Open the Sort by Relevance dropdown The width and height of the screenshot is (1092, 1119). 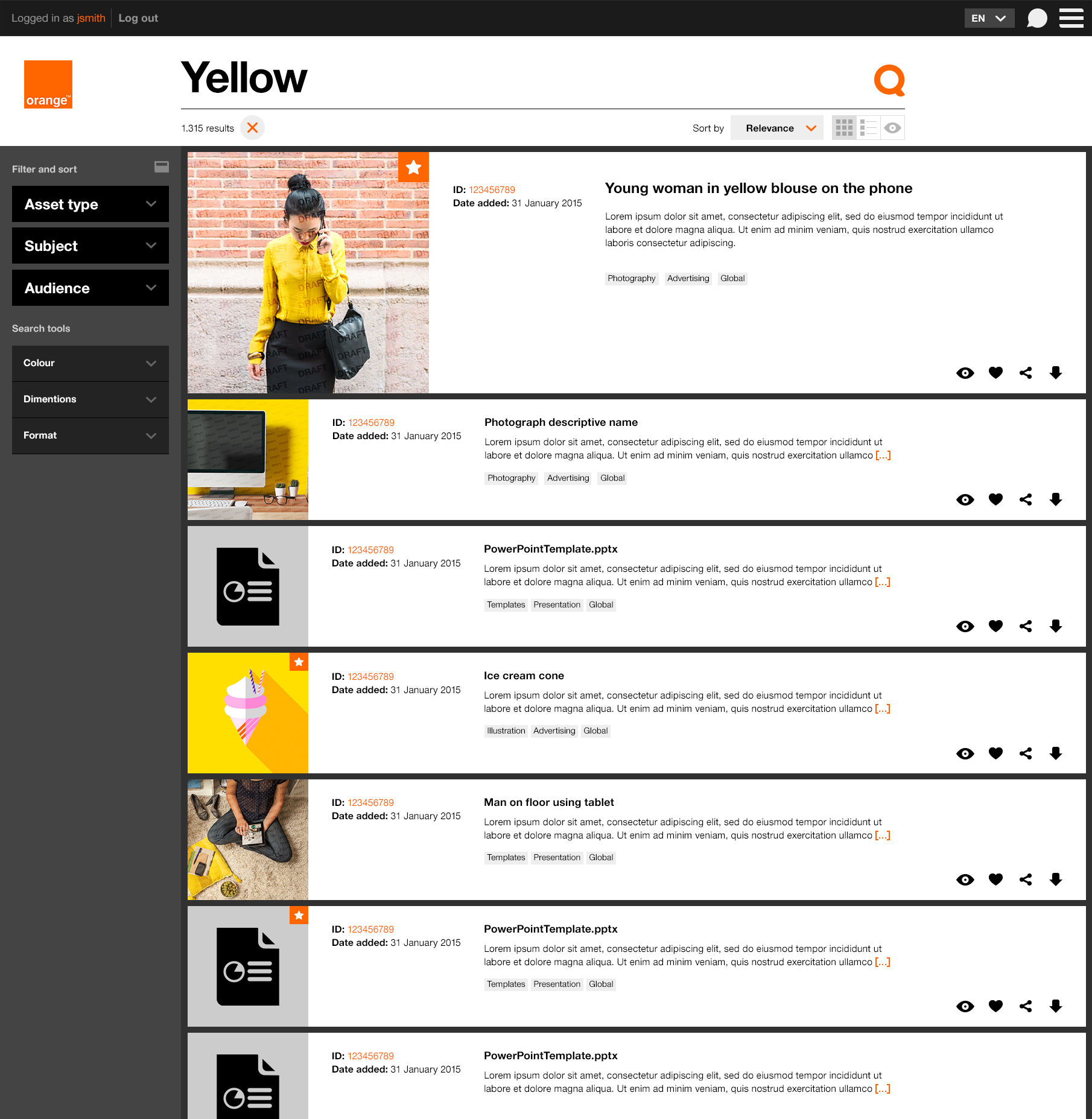777,128
